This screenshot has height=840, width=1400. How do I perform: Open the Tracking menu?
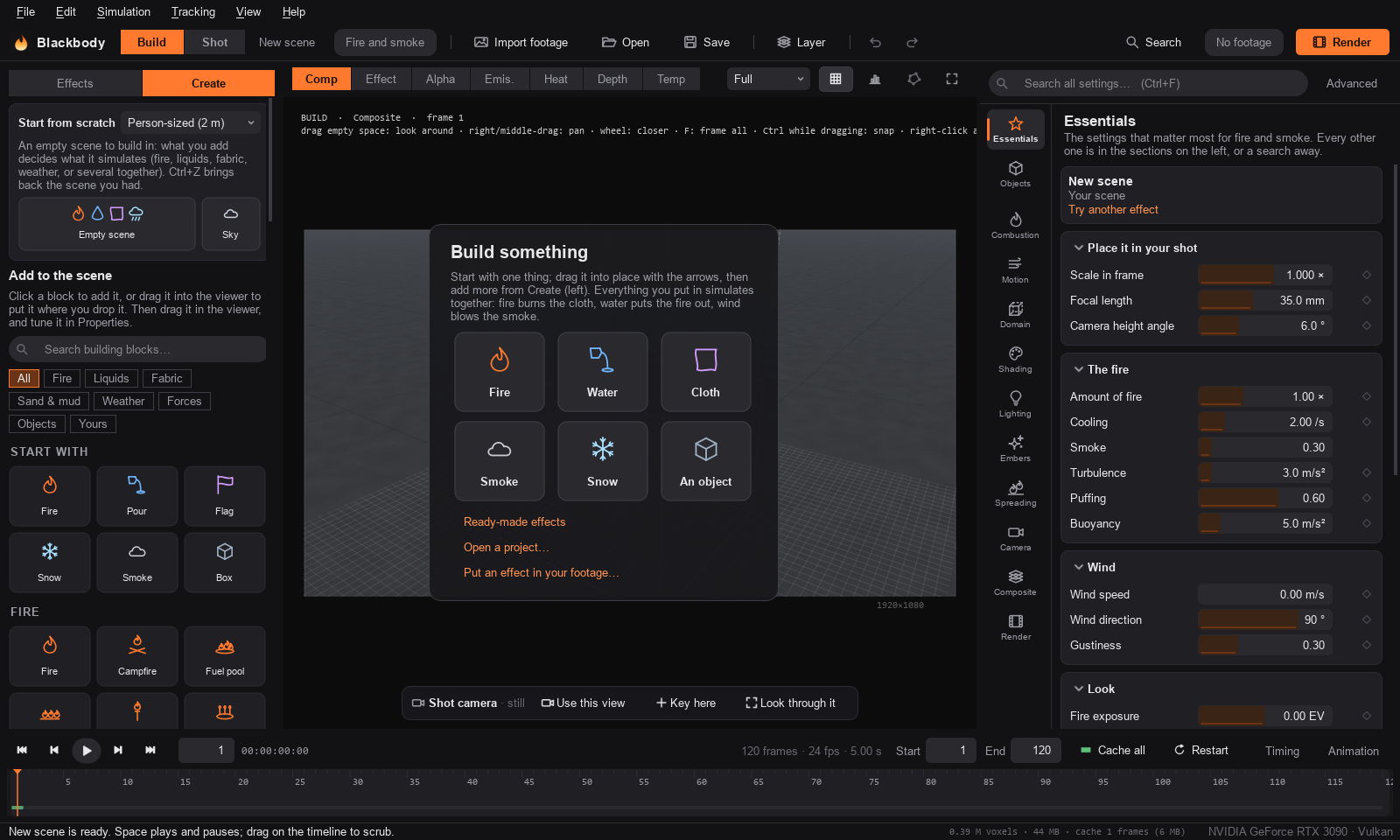point(193,11)
